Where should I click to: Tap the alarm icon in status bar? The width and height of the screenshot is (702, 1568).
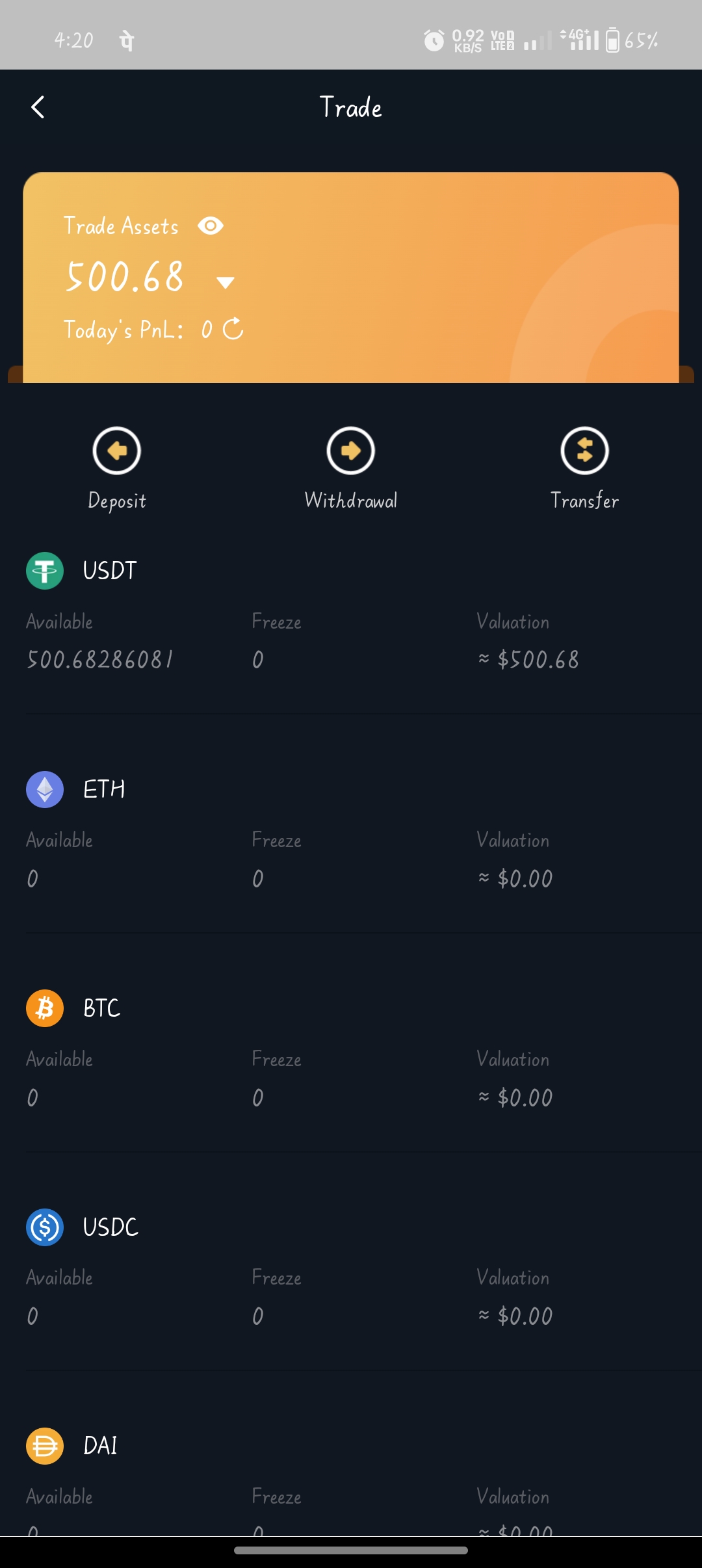point(434,40)
